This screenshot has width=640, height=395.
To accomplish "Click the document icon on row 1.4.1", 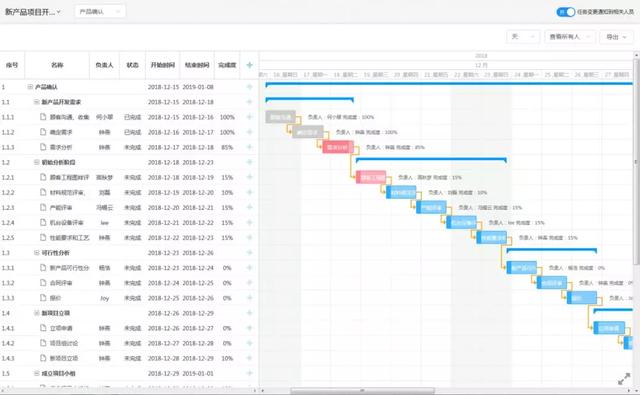I will click(43, 328).
